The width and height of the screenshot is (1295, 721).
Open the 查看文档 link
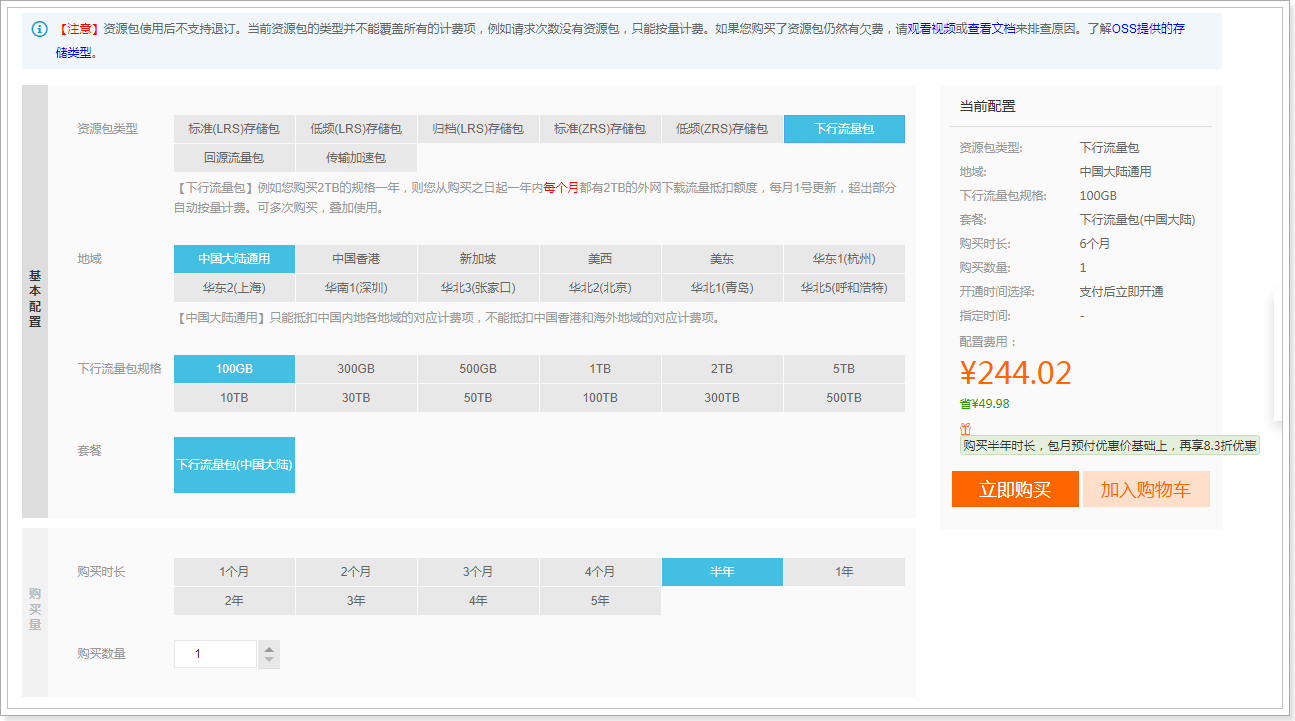[x=991, y=29]
